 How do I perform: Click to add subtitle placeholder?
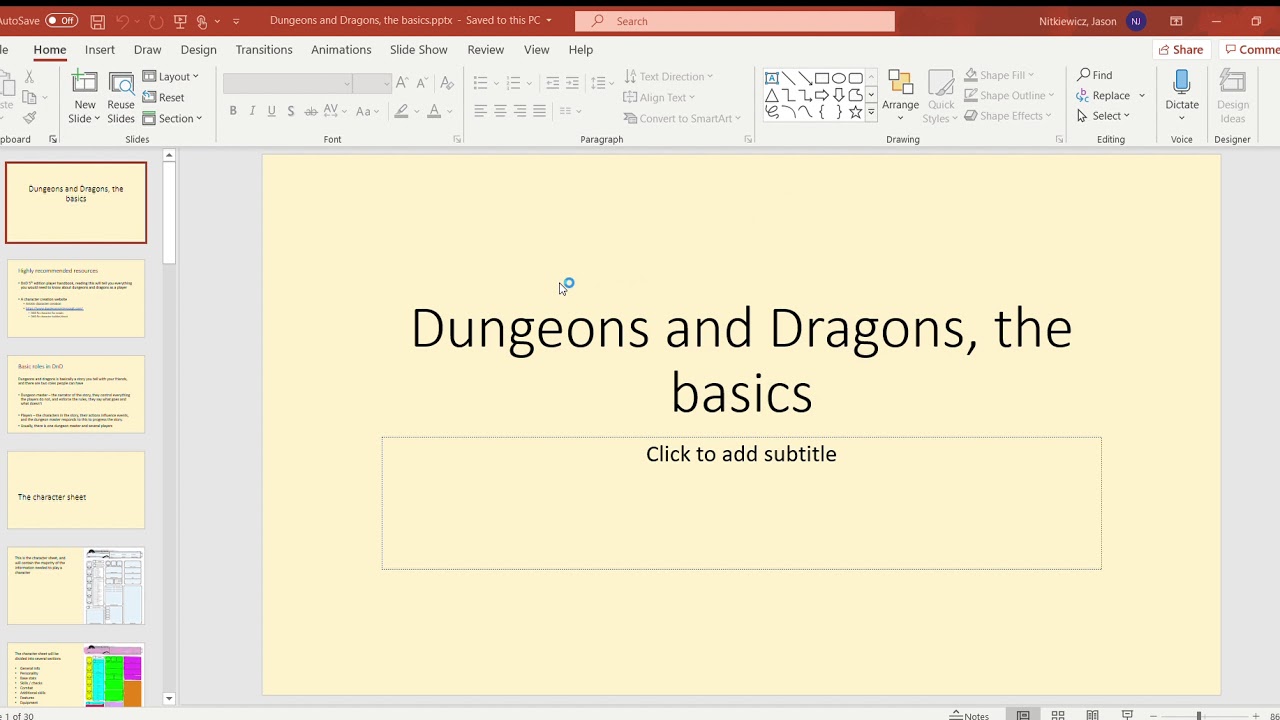[741, 503]
